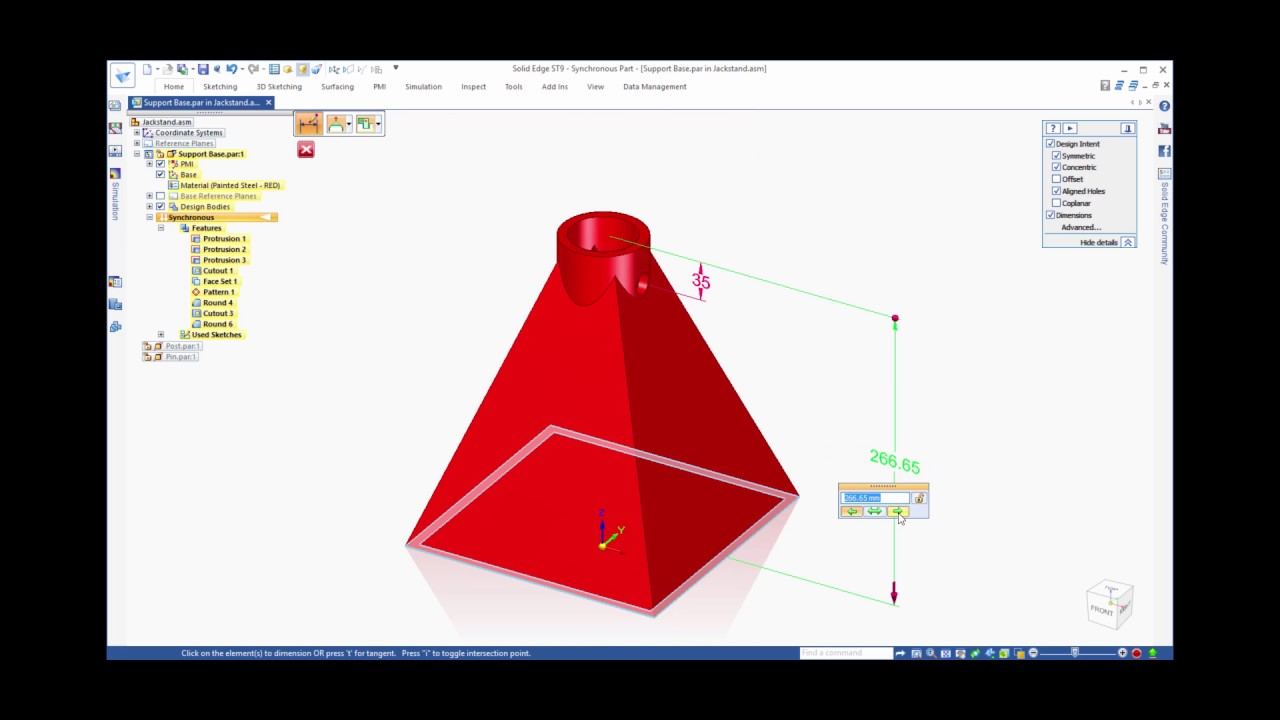Click the Zoom Area icon in status bar
The image size is (1280, 720).
916,653
